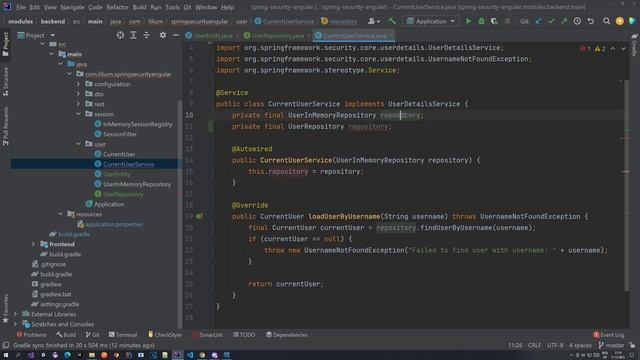Open the Structure side panel

coord(5,82)
